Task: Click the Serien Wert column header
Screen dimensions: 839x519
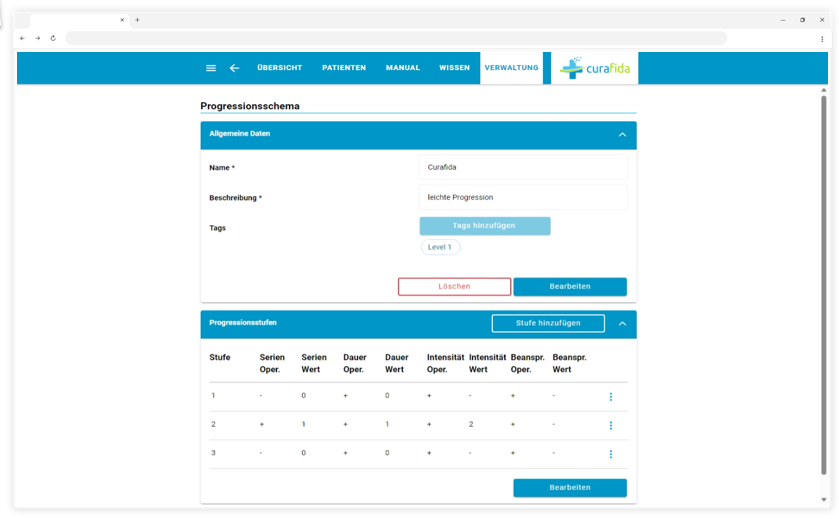Action: [314, 363]
